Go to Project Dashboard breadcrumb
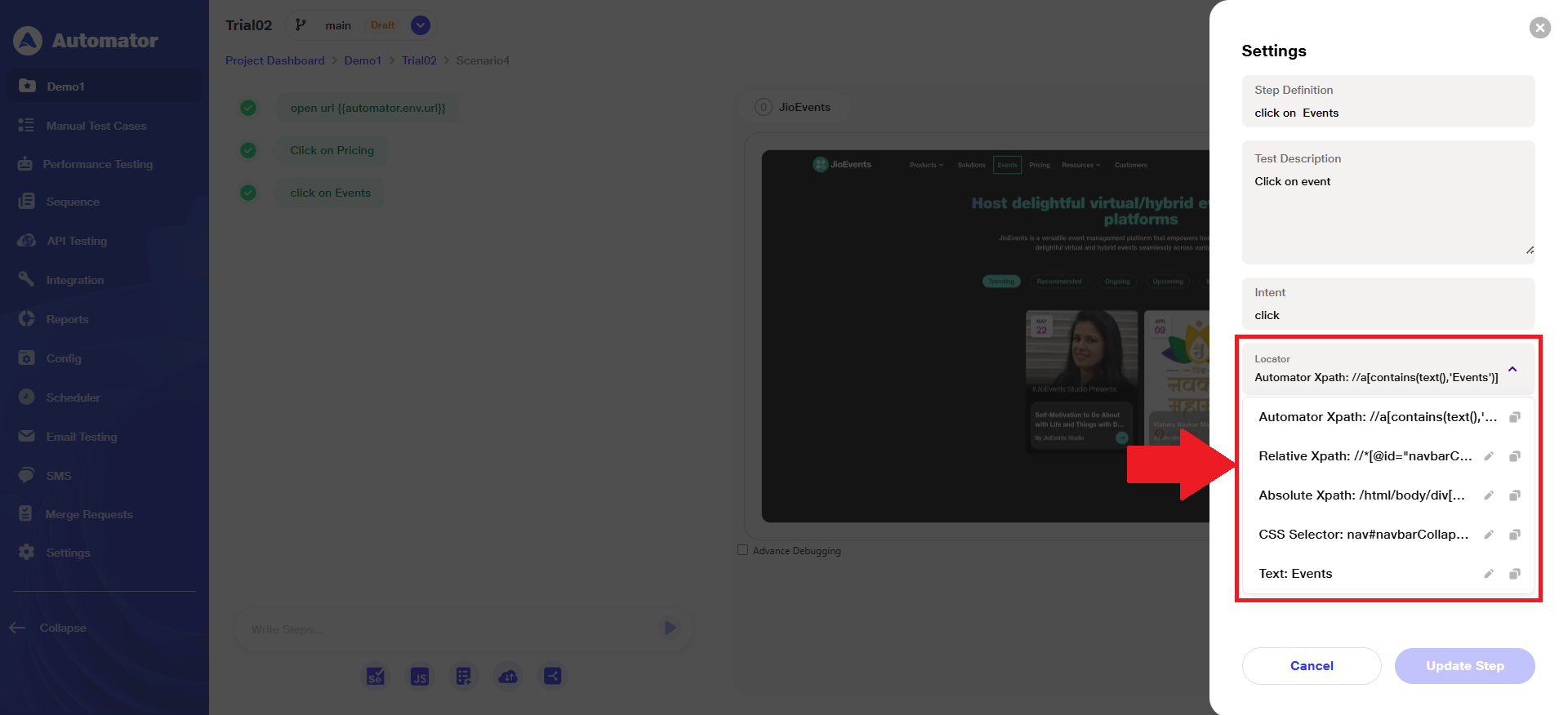 [274, 60]
